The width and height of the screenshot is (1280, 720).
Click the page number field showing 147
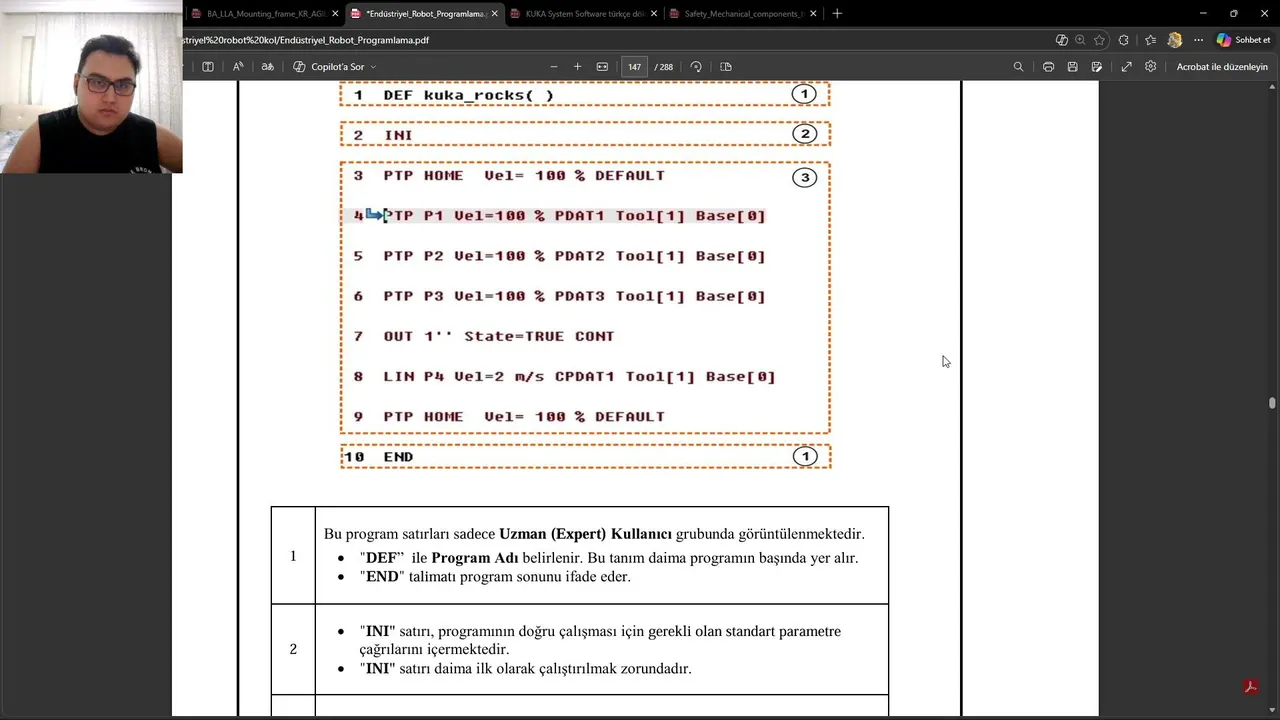point(634,67)
